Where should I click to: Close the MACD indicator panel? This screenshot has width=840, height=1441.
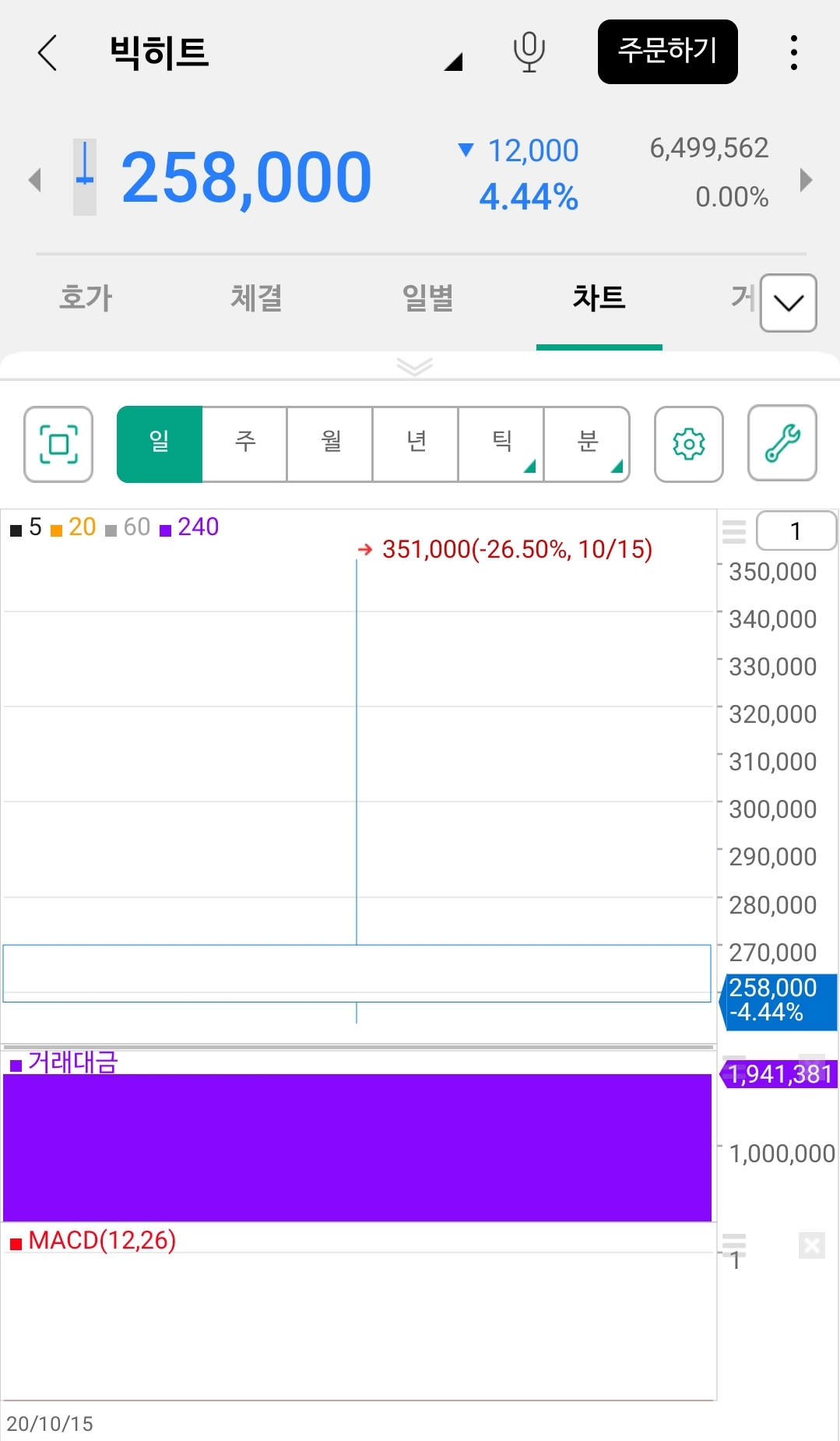(x=812, y=1245)
